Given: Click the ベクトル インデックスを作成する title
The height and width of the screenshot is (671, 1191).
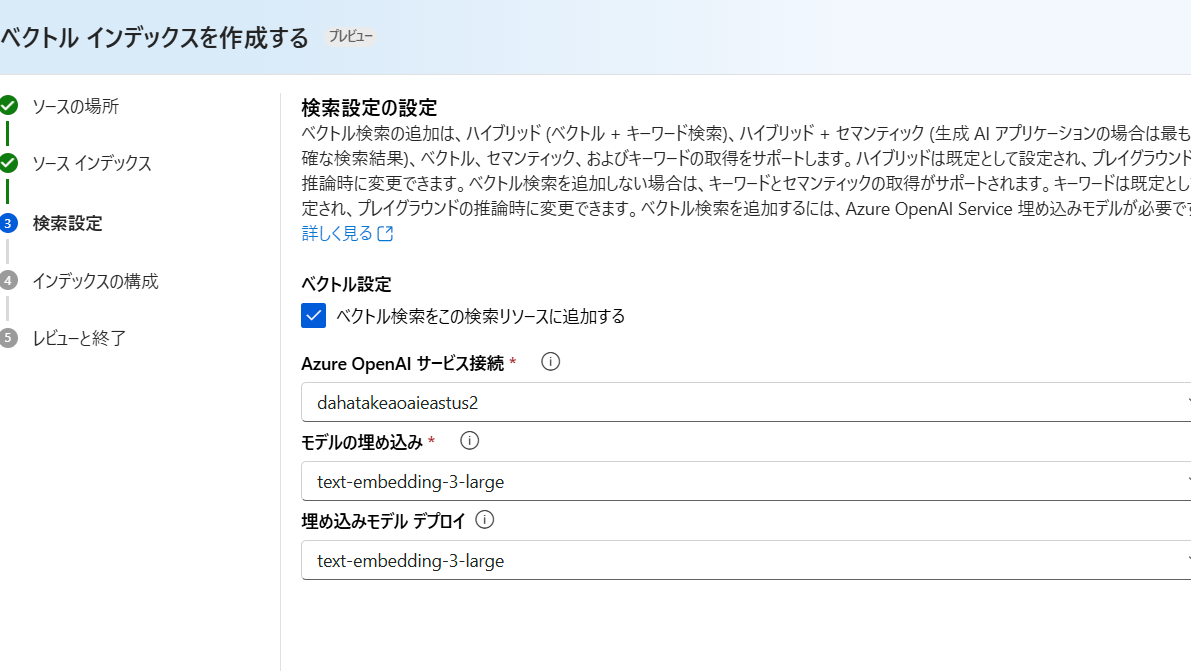Looking at the screenshot, I should coord(154,37).
